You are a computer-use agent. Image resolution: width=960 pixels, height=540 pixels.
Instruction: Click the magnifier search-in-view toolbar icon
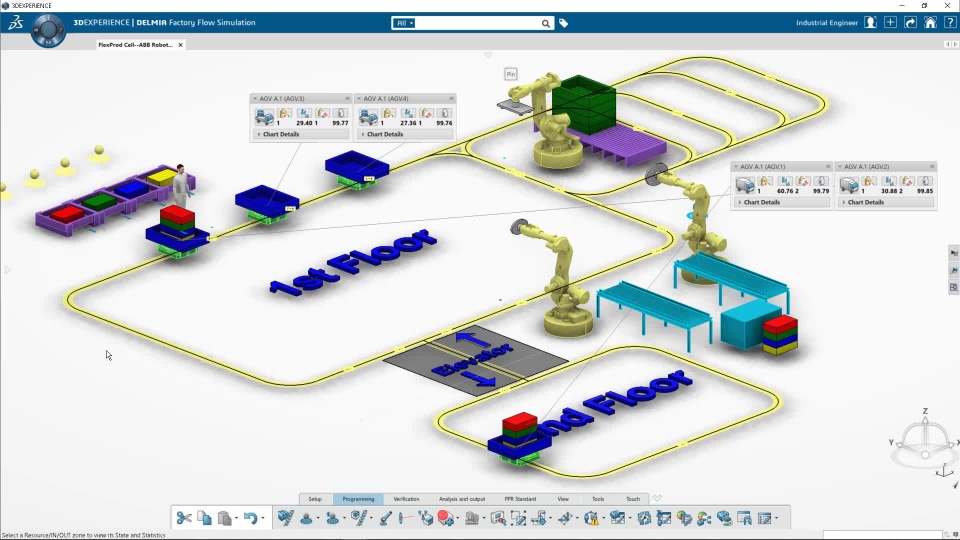click(x=498, y=518)
